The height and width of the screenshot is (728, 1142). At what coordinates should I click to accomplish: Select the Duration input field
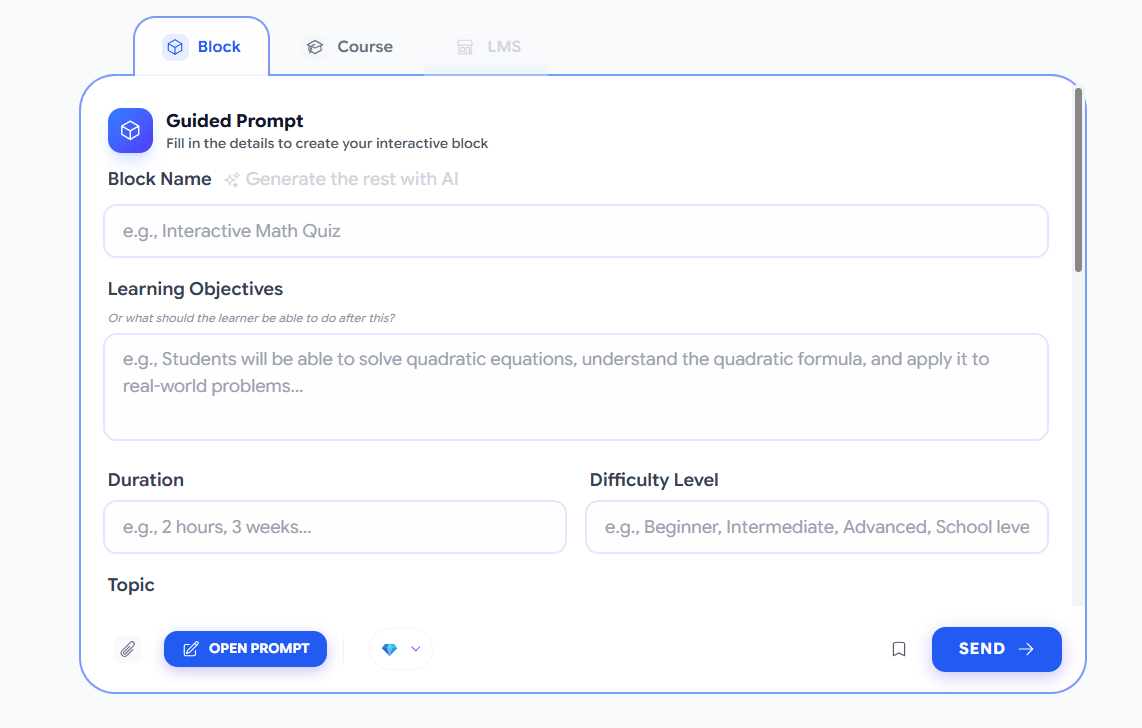[x=334, y=527]
